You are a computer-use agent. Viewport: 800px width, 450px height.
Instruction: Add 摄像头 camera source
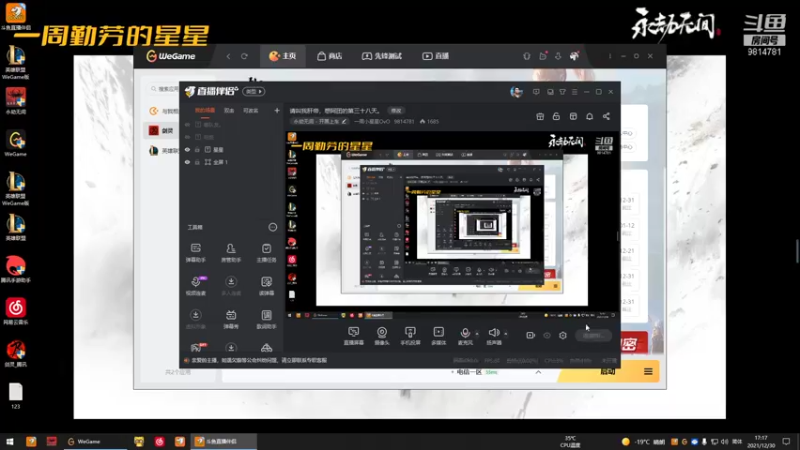tap(382, 336)
